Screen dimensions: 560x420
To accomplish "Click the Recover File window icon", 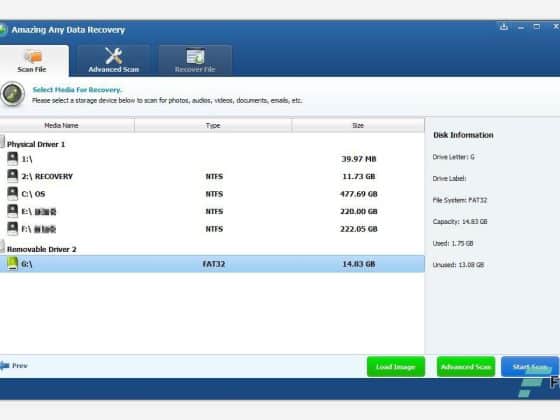I will point(195,56).
